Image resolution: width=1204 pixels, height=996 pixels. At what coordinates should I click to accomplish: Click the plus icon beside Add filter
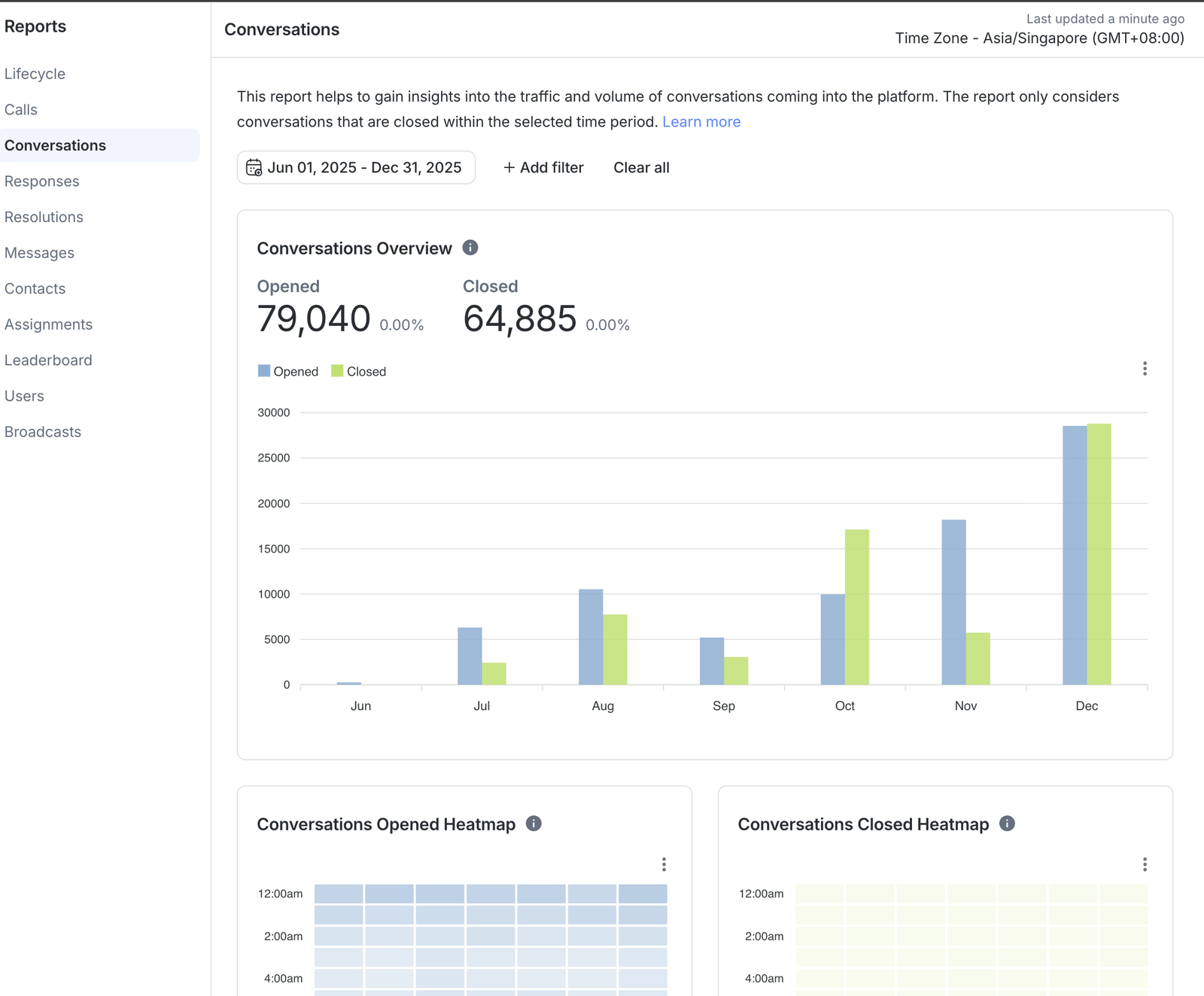[x=509, y=167]
